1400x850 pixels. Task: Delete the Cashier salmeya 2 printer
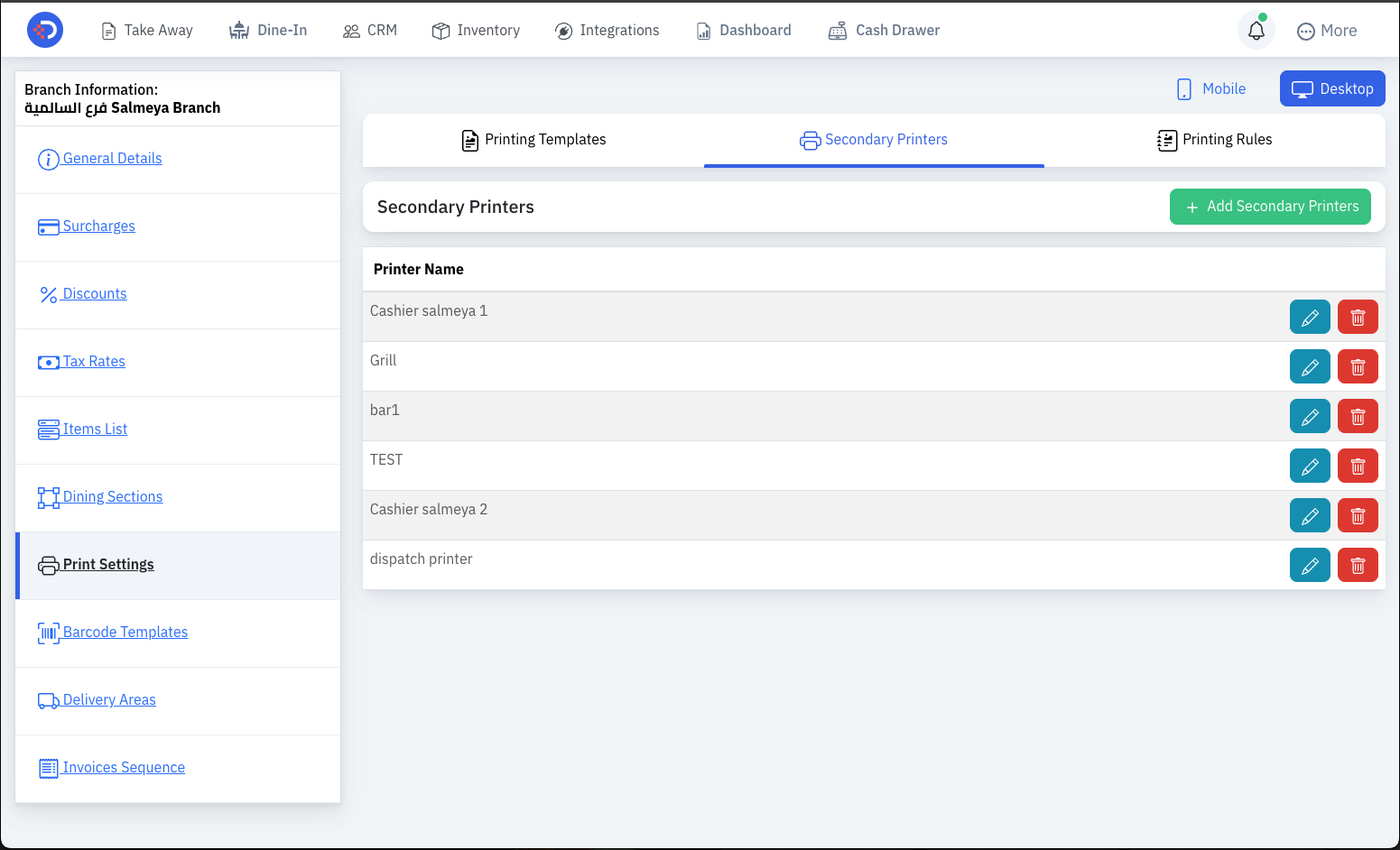pyautogui.click(x=1358, y=515)
